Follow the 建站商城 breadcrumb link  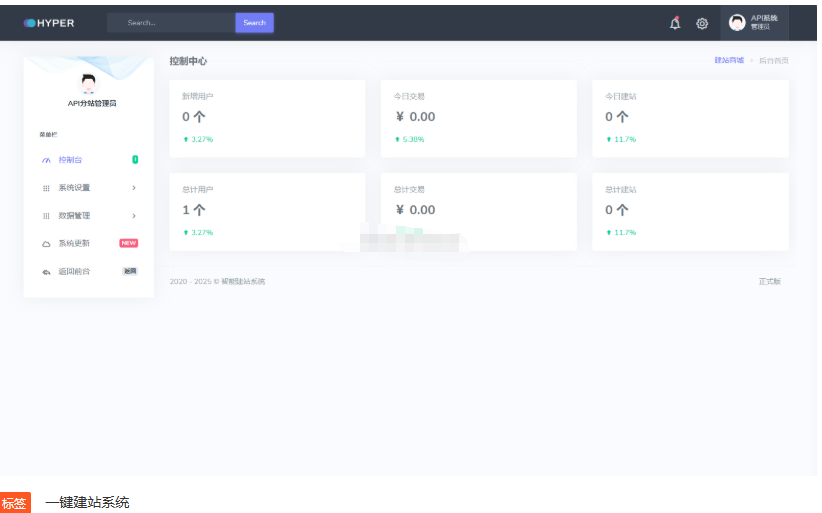pos(729,60)
